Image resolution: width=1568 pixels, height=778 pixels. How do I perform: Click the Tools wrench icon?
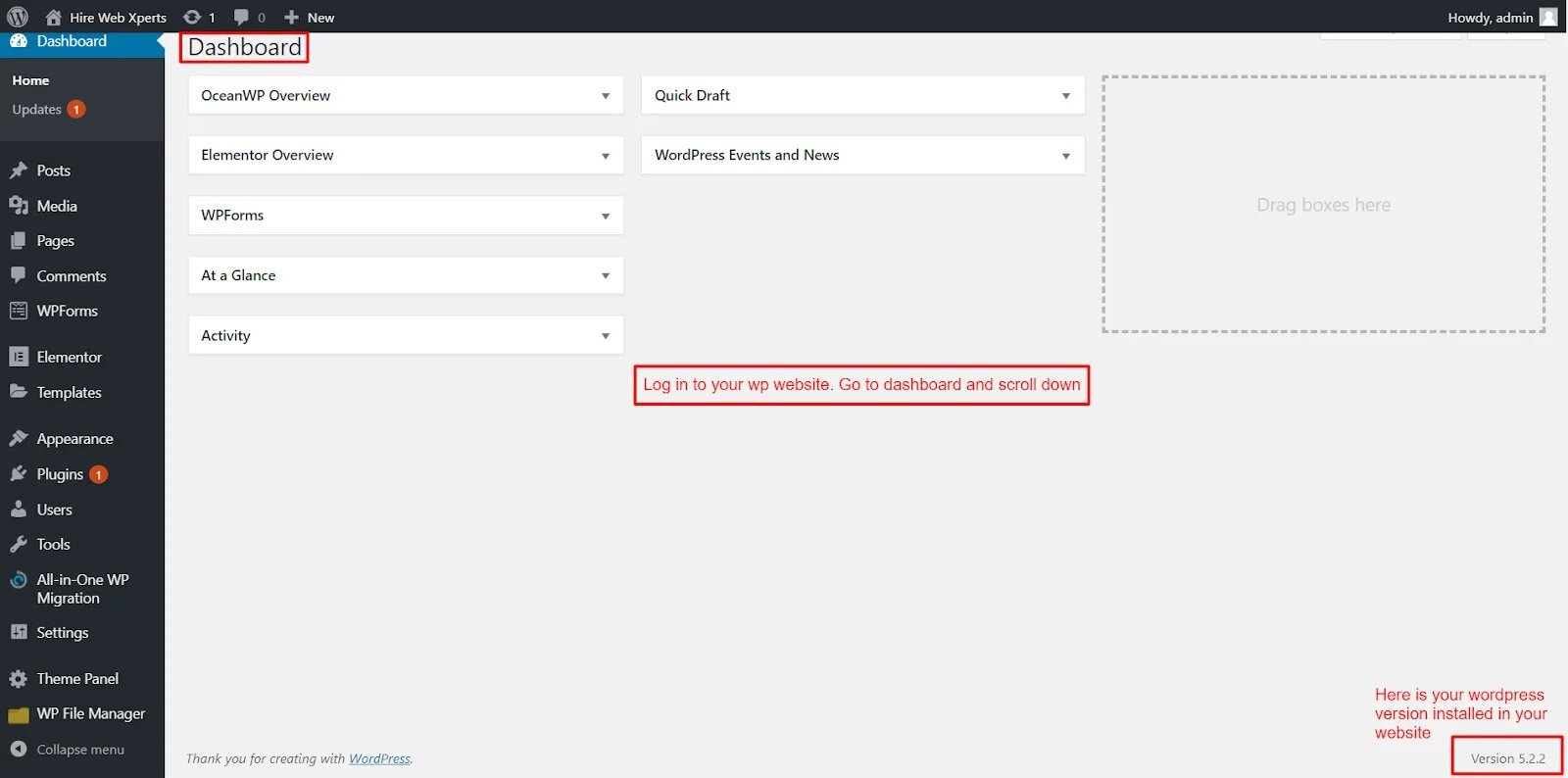[x=18, y=544]
